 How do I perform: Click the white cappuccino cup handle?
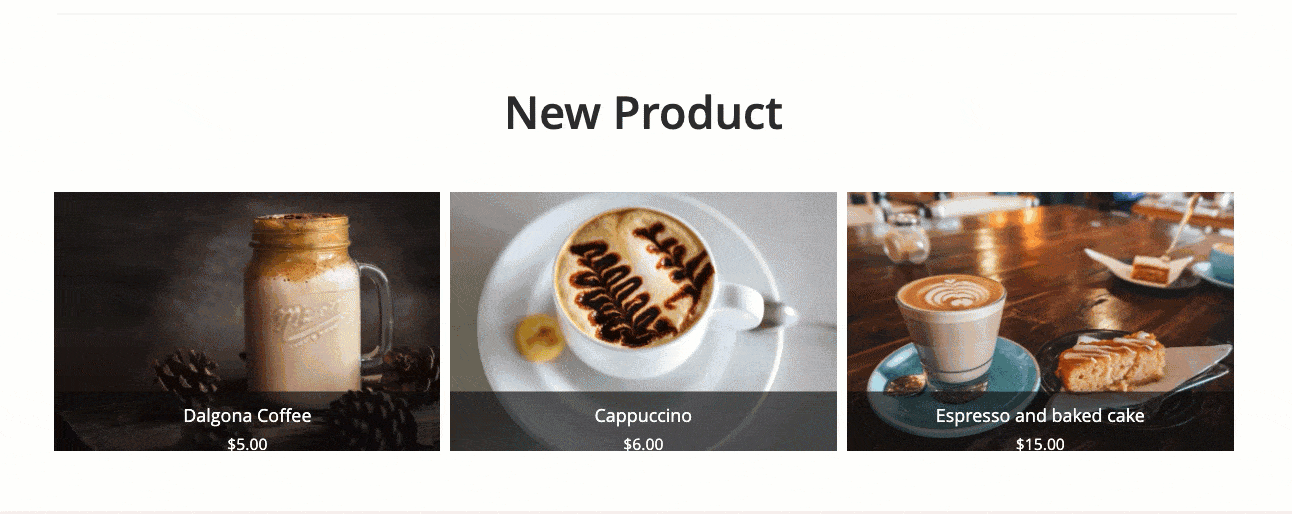pyautogui.click(x=763, y=310)
